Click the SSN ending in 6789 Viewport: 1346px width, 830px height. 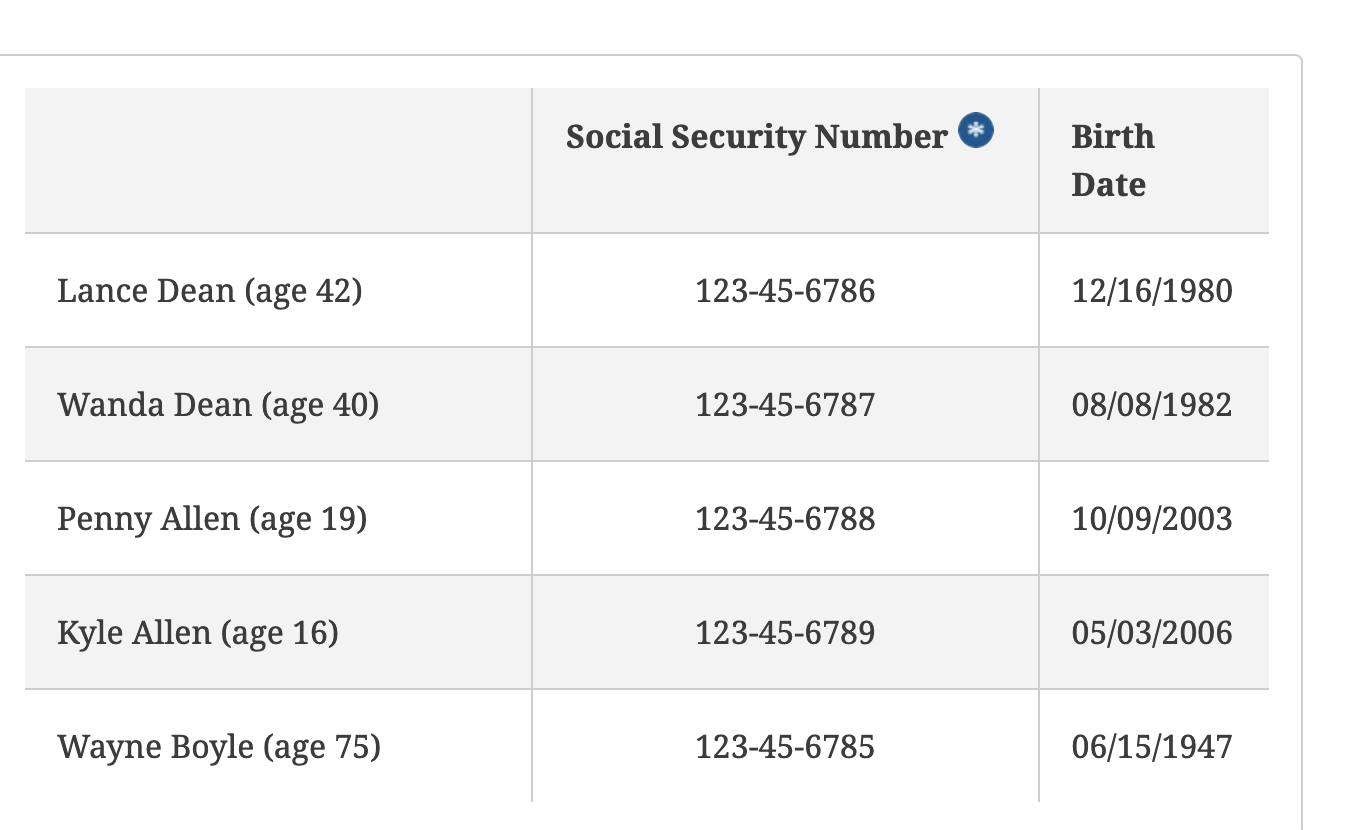[x=785, y=633]
